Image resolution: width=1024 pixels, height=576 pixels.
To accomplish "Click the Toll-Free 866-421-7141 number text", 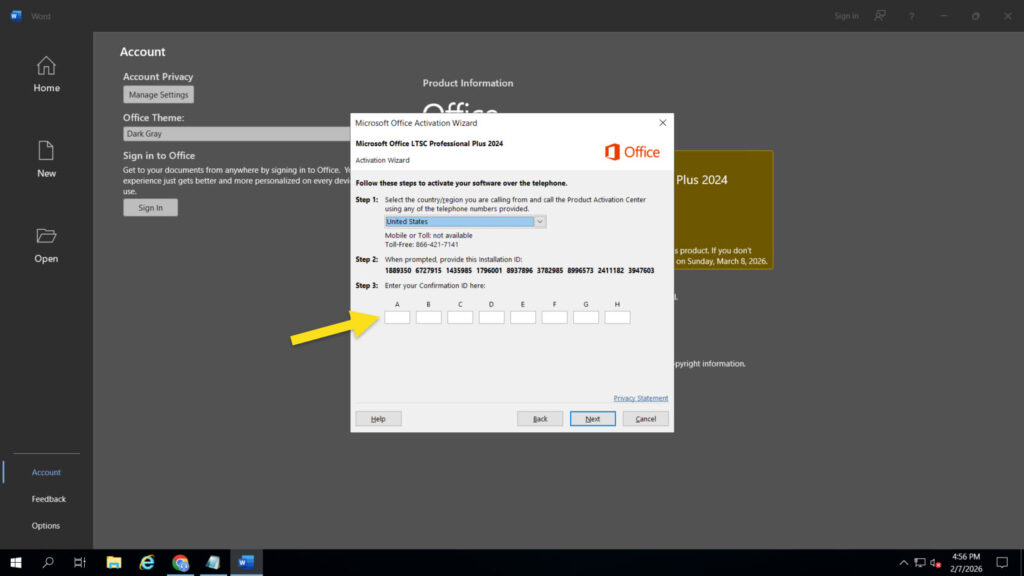I will [x=422, y=245].
